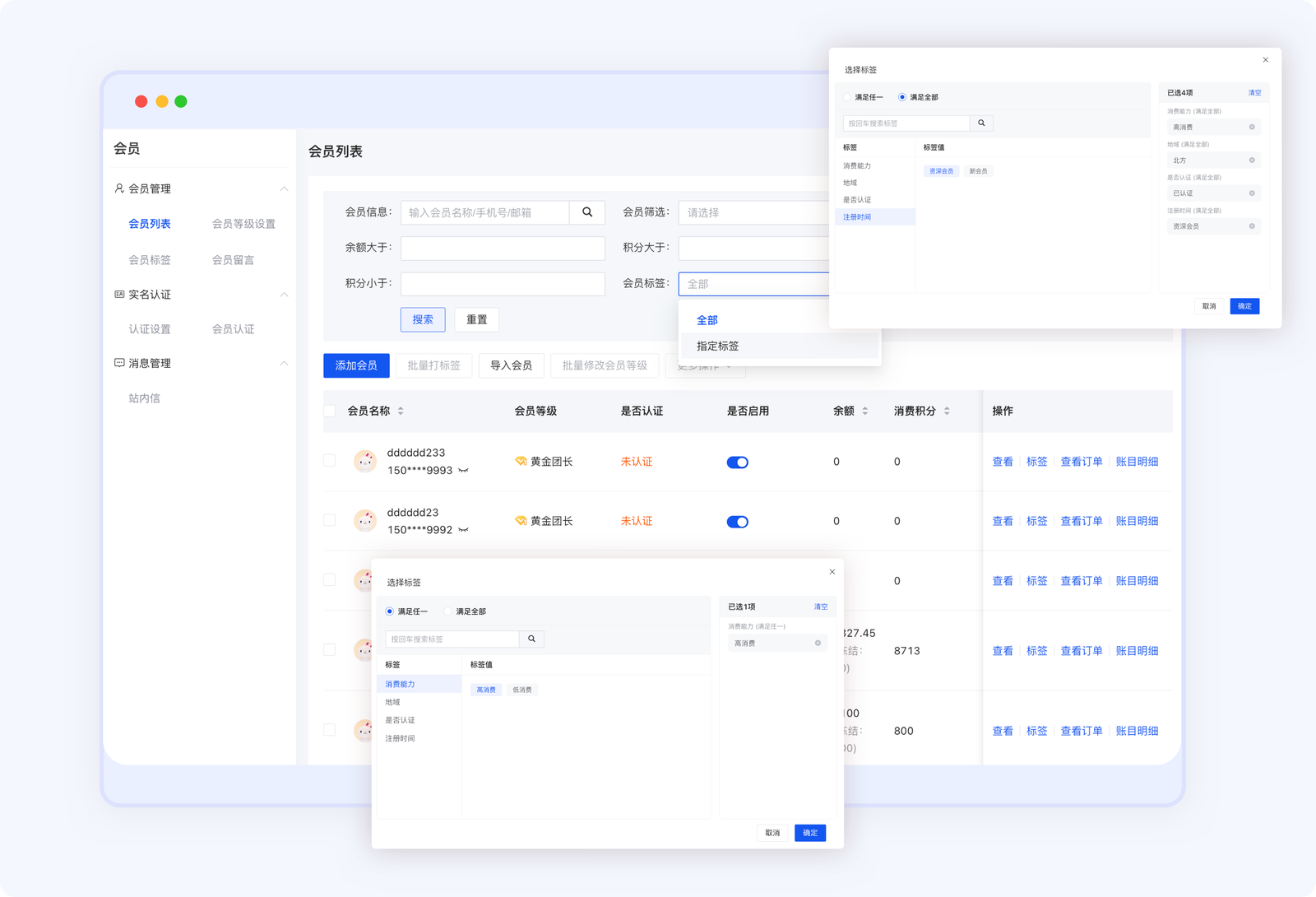Click the 重置 button

point(477,319)
